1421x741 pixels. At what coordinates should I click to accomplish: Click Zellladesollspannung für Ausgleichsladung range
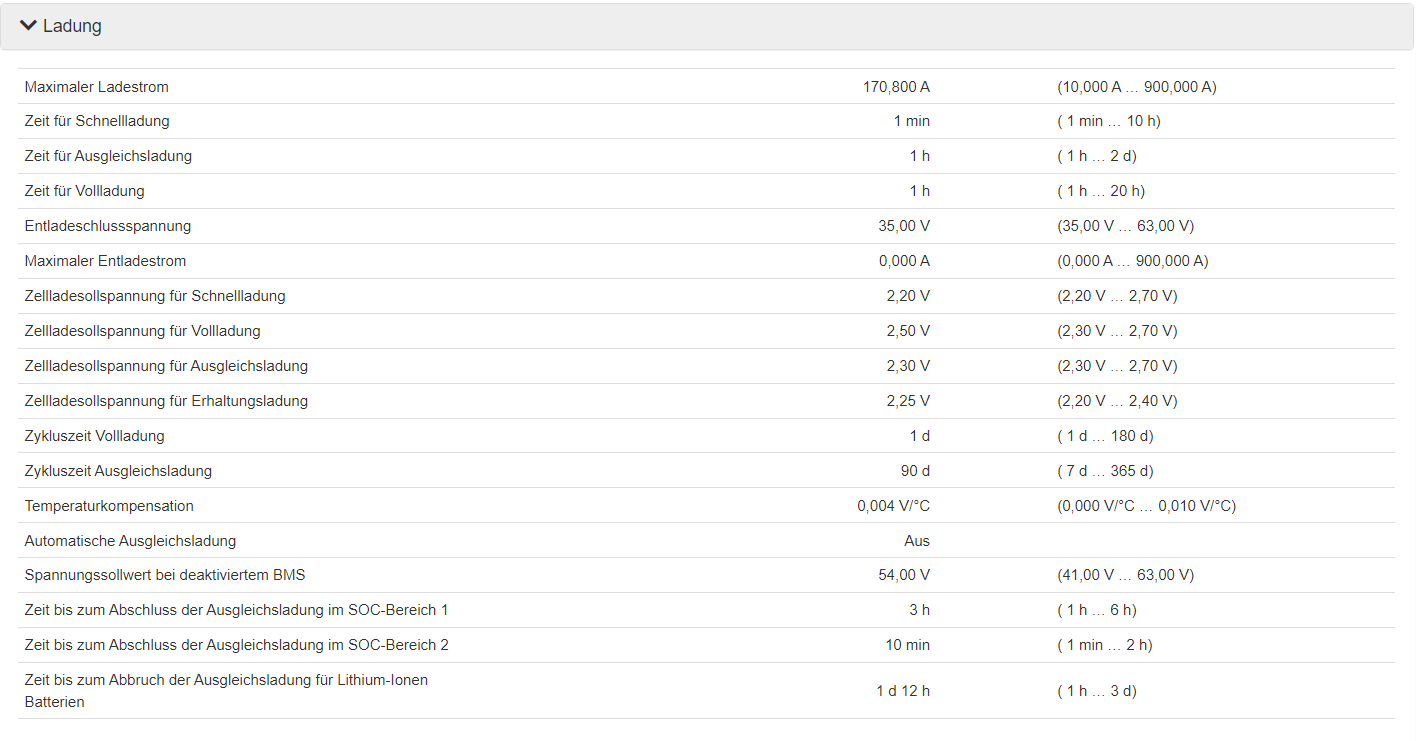(1117, 366)
